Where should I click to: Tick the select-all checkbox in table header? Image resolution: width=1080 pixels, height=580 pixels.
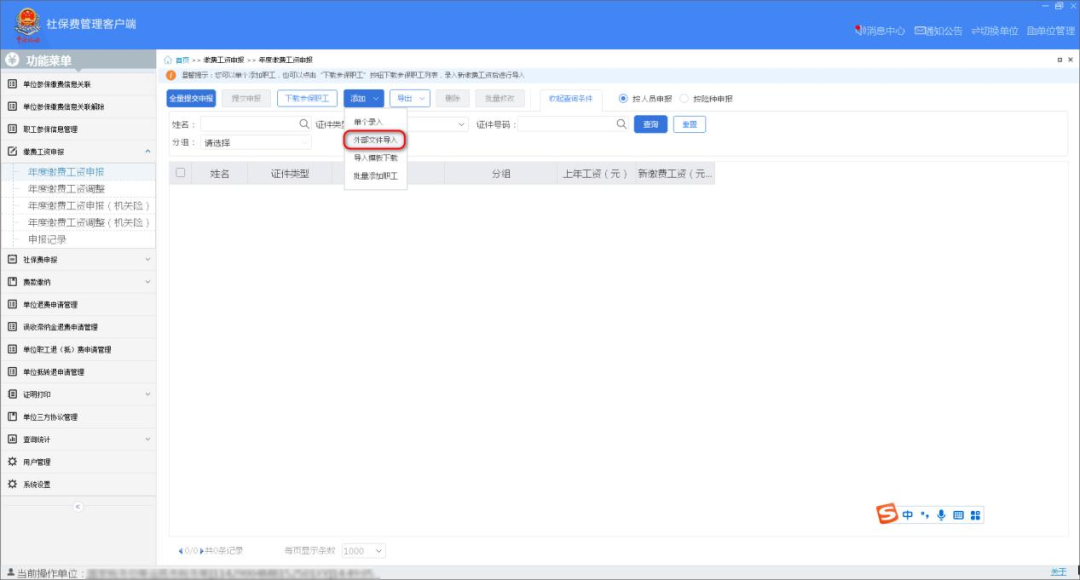(181, 173)
